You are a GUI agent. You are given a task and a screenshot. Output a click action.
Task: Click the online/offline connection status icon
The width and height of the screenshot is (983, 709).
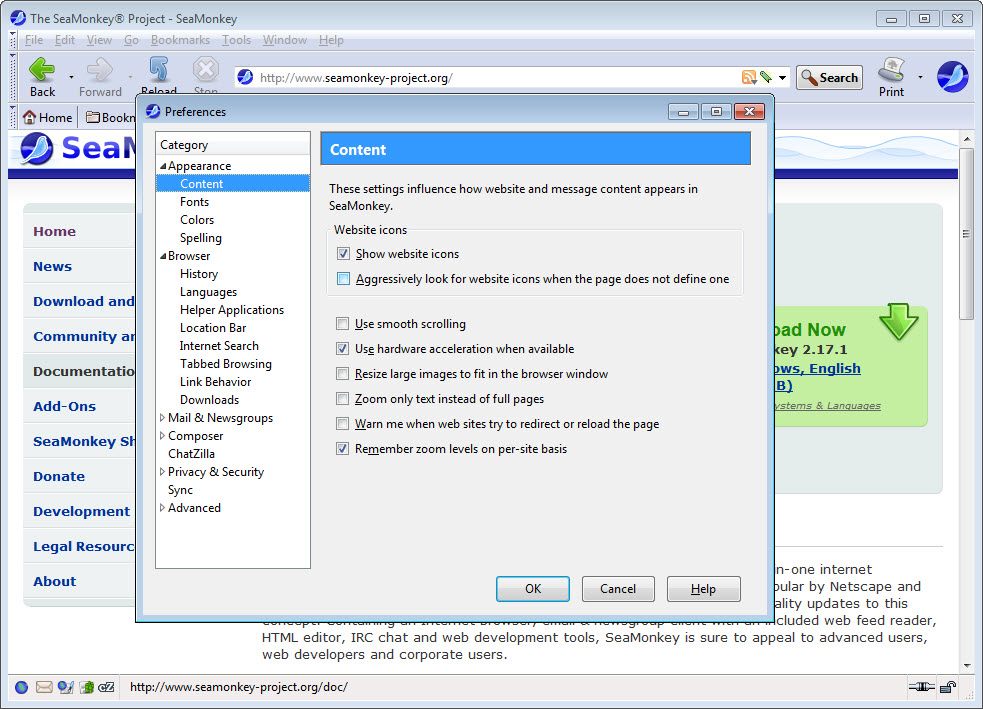(922, 687)
